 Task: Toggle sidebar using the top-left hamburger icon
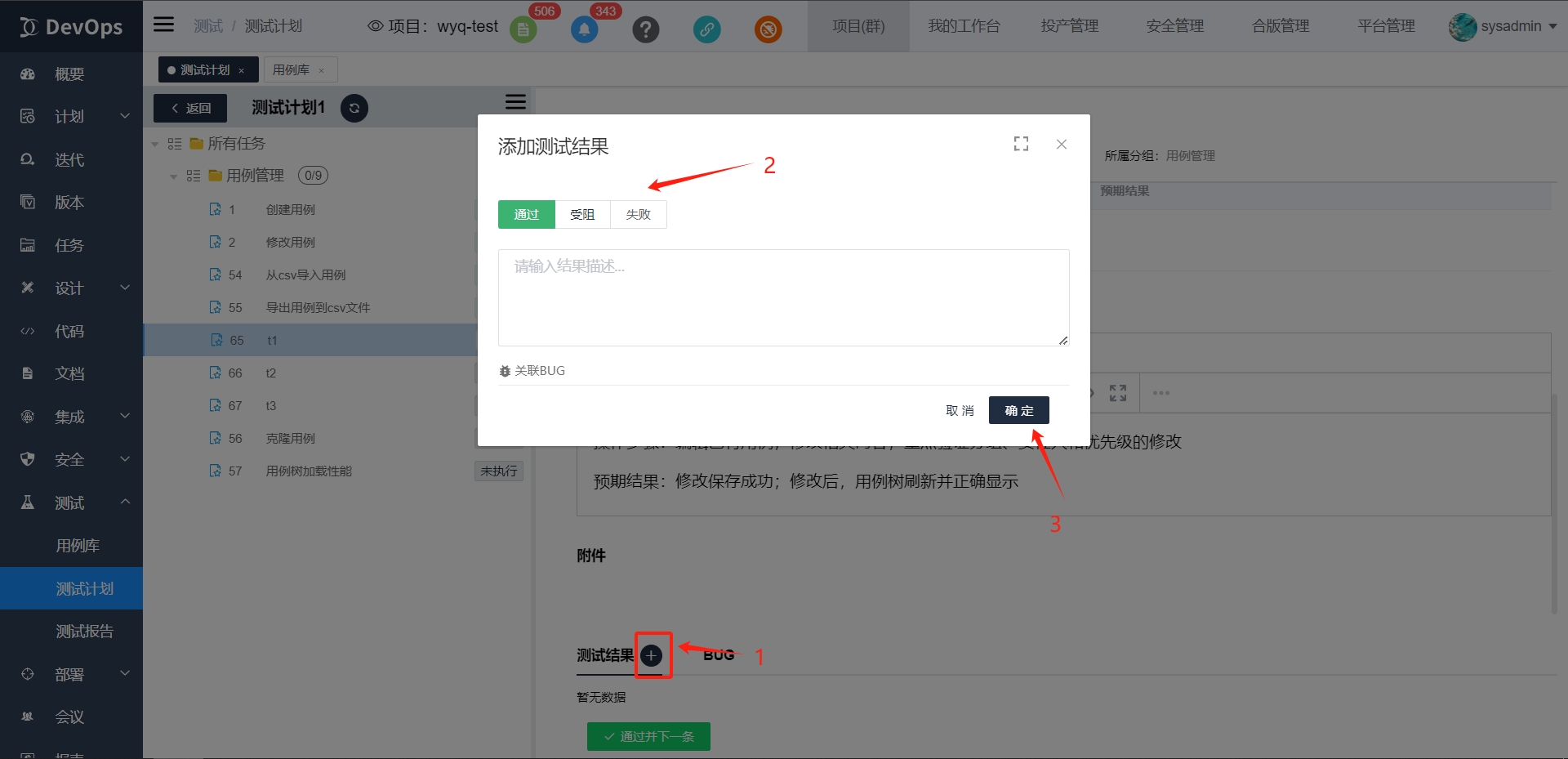(164, 25)
